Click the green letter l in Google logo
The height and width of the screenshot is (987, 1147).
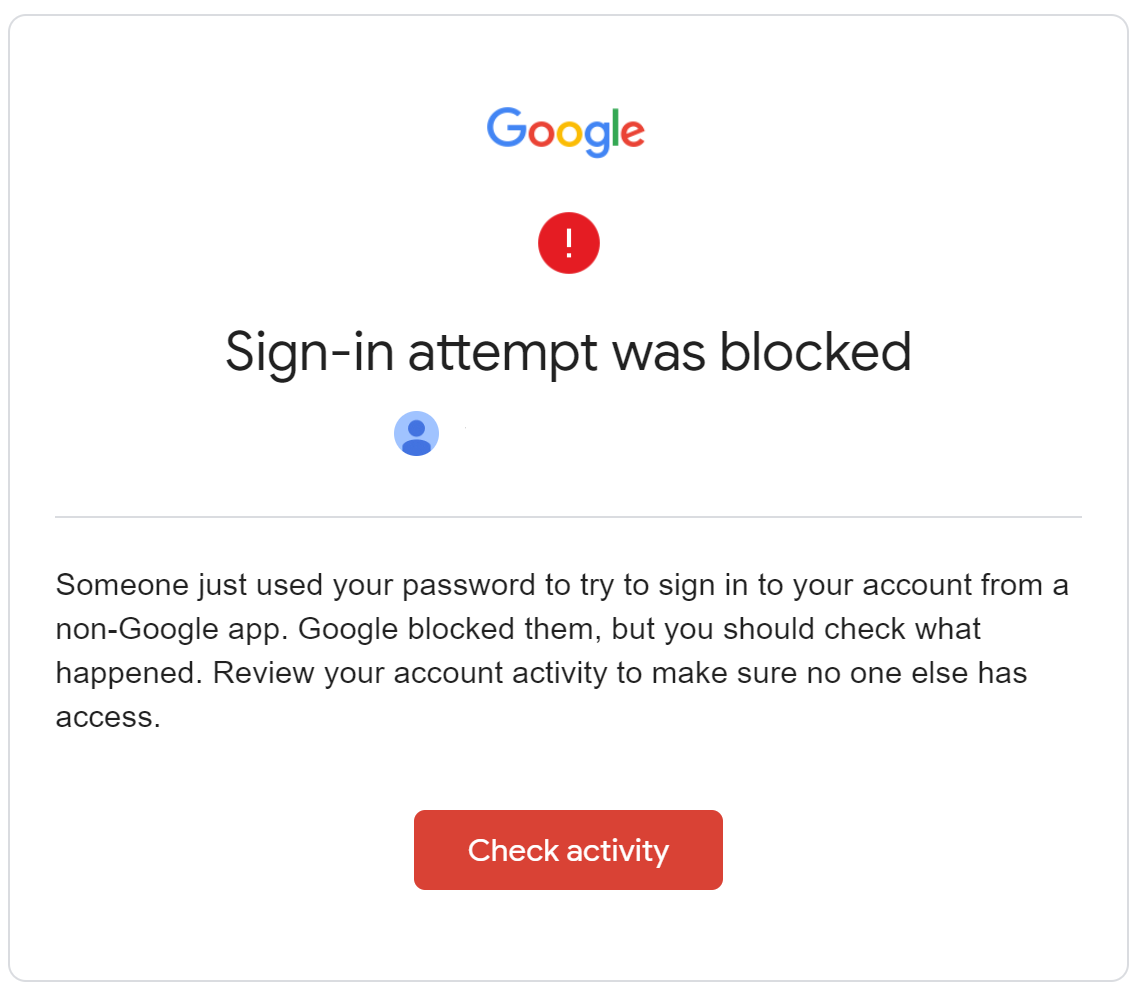[617, 127]
